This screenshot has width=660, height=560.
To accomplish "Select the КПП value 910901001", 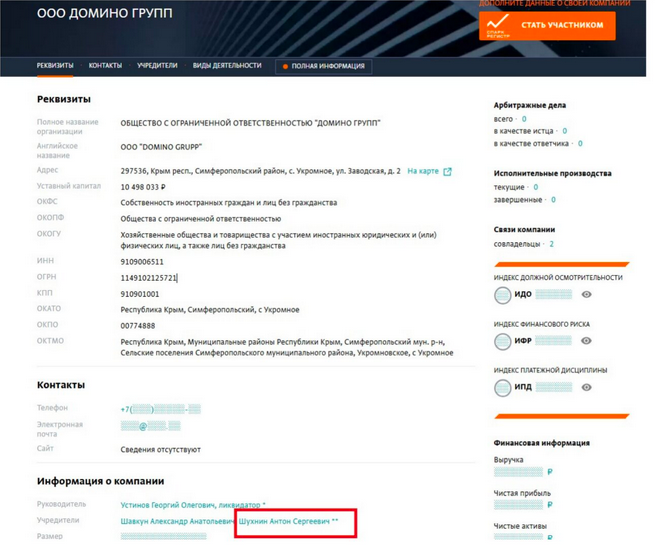I will [x=140, y=294].
